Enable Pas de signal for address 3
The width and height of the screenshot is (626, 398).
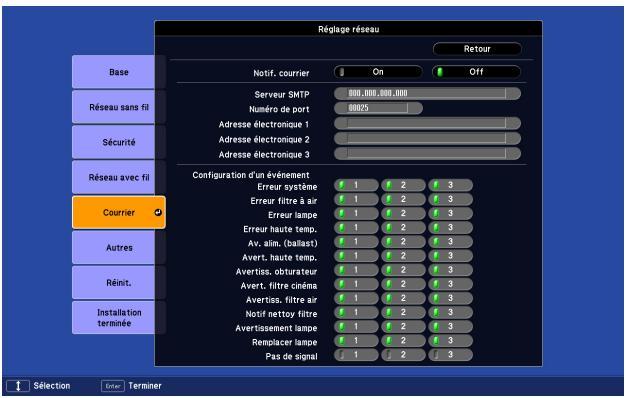pyautogui.click(x=450, y=354)
